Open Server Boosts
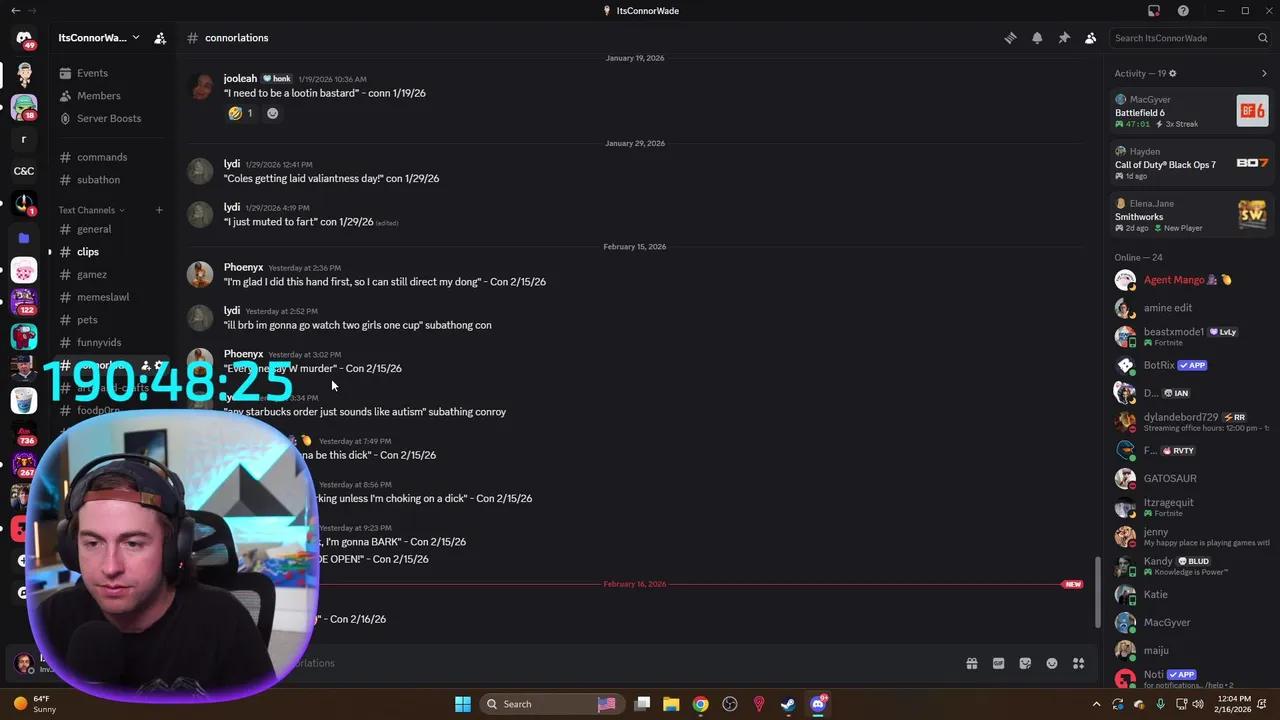The width and height of the screenshot is (1280, 720). click(110, 118)
